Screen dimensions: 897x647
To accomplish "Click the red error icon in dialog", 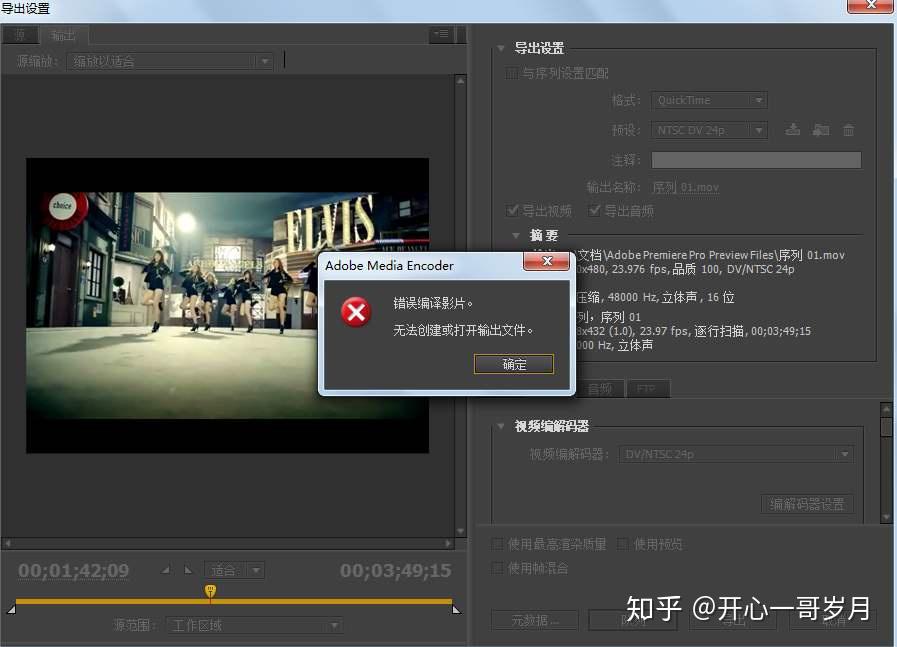I will tap(356, 312).
